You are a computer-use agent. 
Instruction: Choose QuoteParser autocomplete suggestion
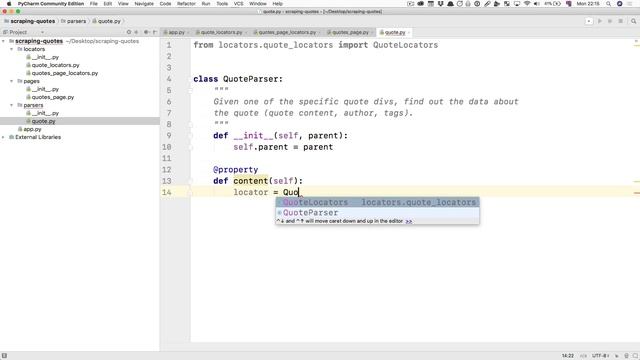(377, 213)
